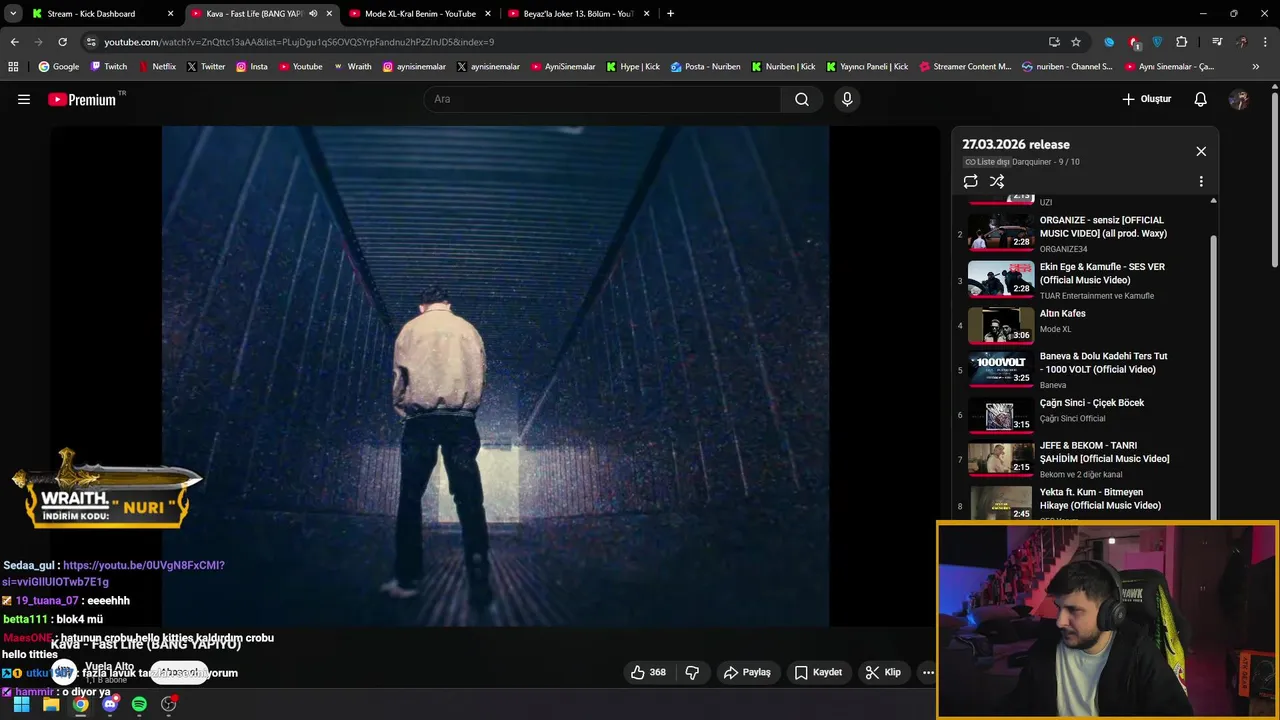Open the YouTube hamburger guide menu

pyautogui.click(x=24, y=99)
